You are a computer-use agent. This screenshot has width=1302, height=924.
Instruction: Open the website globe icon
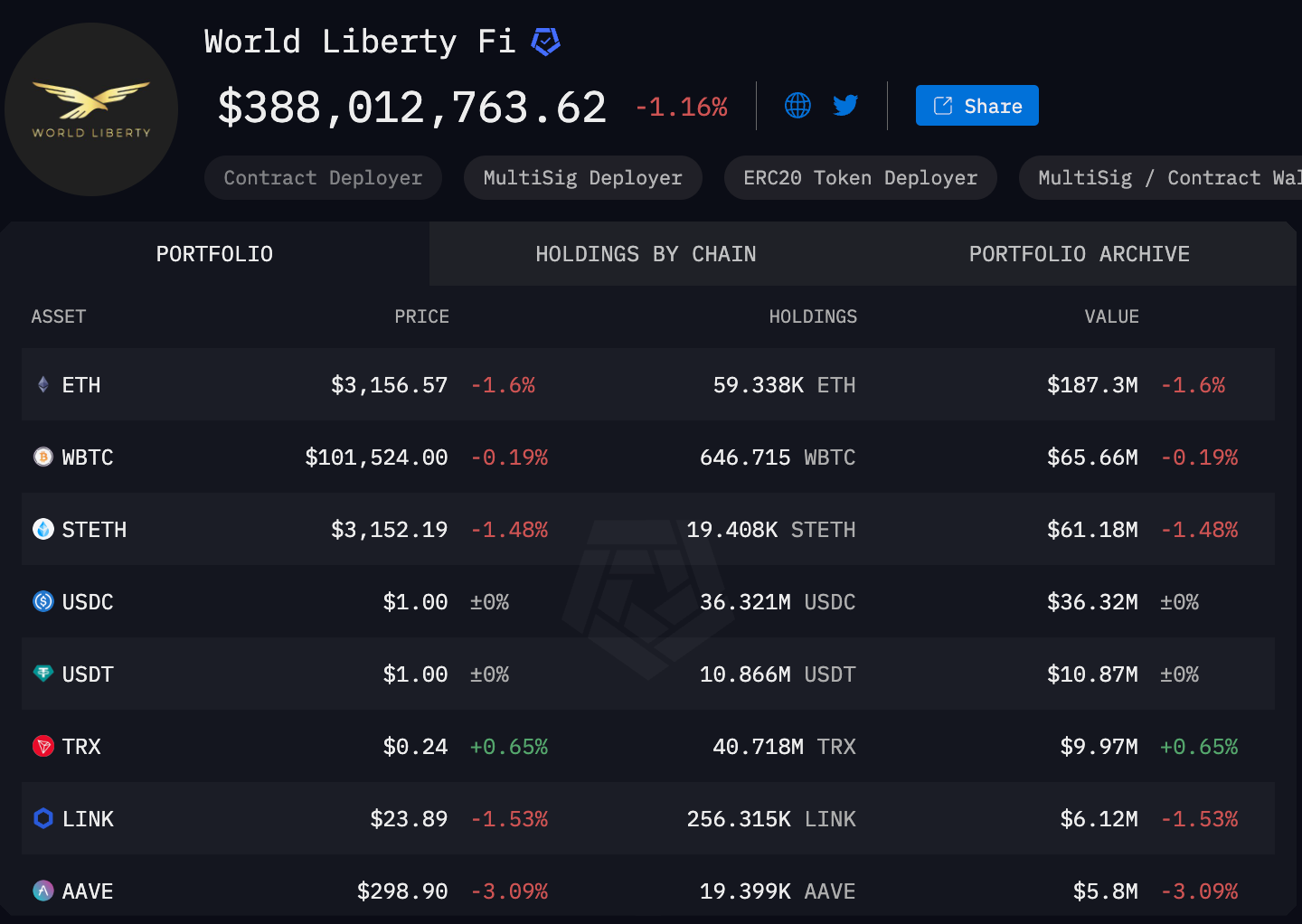(797, 105)
